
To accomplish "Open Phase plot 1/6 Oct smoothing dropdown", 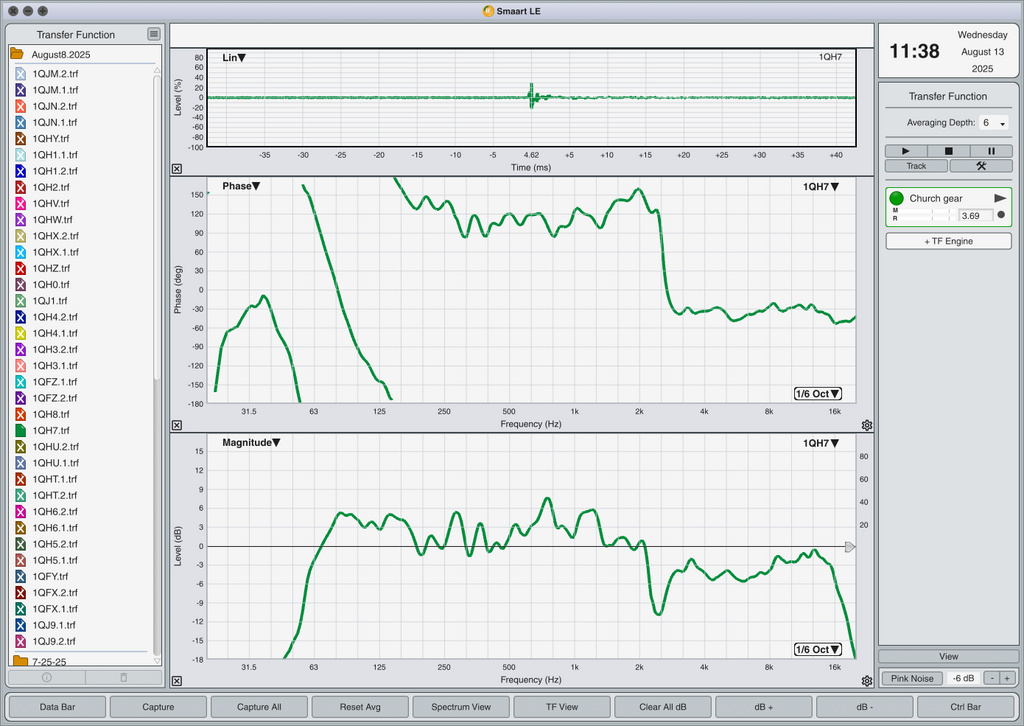I will coord(818,394).
